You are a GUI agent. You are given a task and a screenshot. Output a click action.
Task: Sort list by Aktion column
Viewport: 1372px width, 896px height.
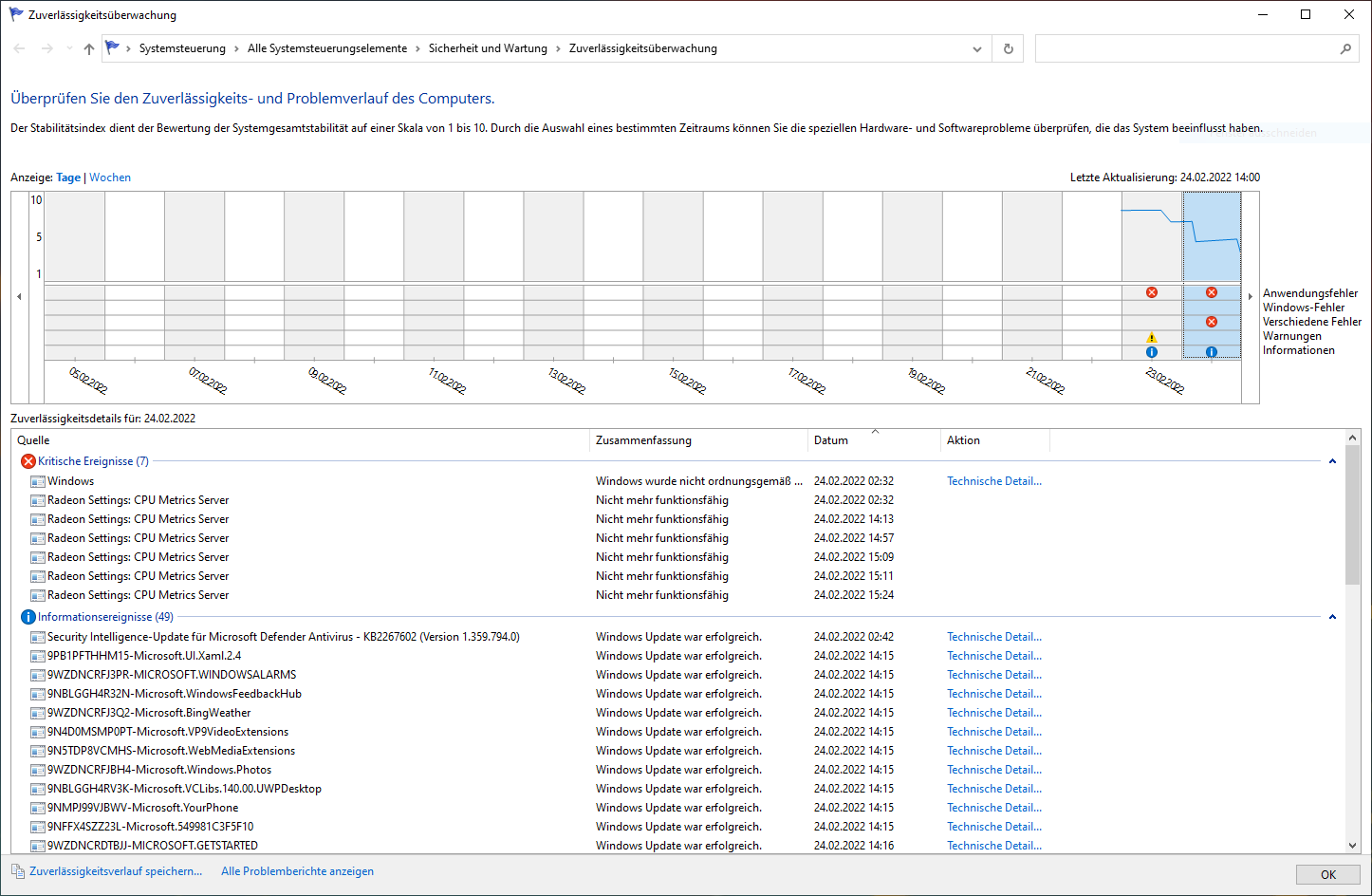click(995, 440)
